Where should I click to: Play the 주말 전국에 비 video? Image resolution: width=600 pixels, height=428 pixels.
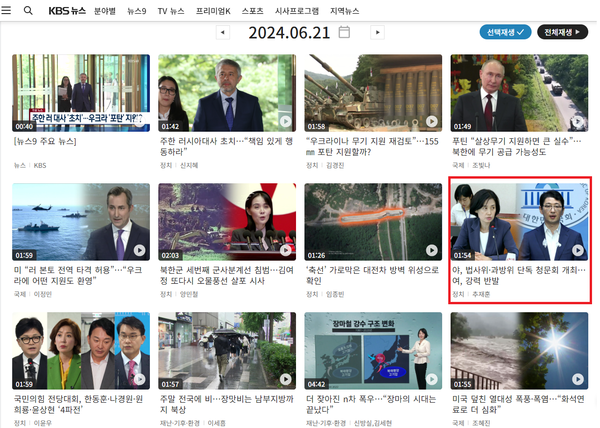tap(285, 379)
